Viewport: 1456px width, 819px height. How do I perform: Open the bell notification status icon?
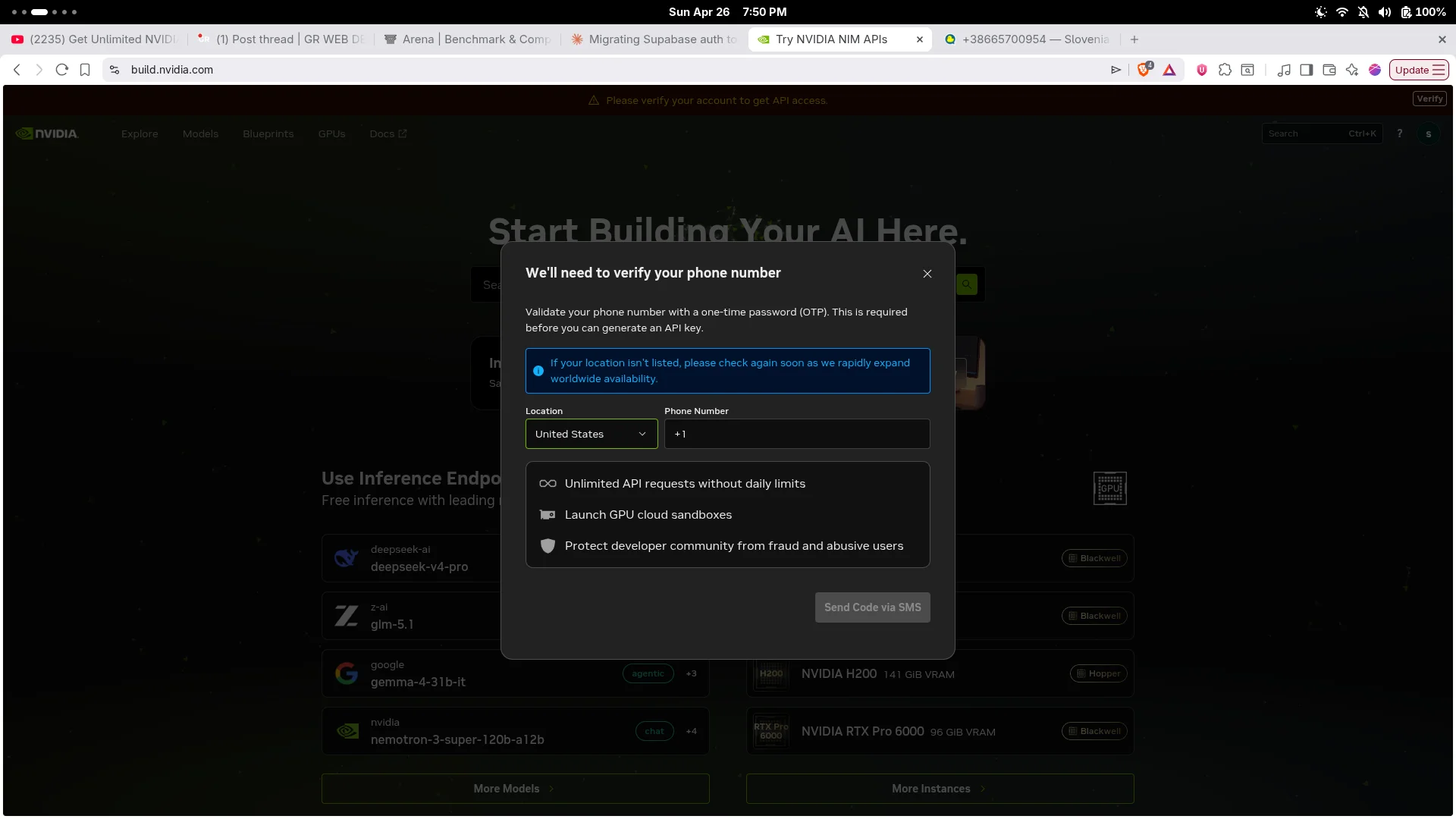[1363, 12]
